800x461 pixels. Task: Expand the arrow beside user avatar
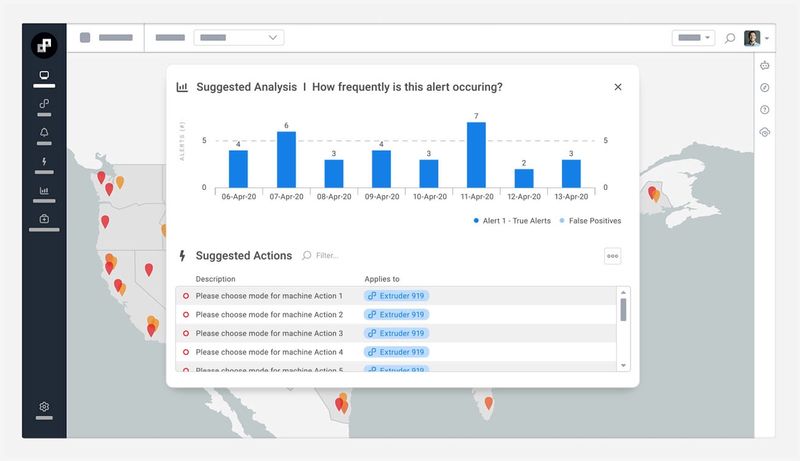767,38
